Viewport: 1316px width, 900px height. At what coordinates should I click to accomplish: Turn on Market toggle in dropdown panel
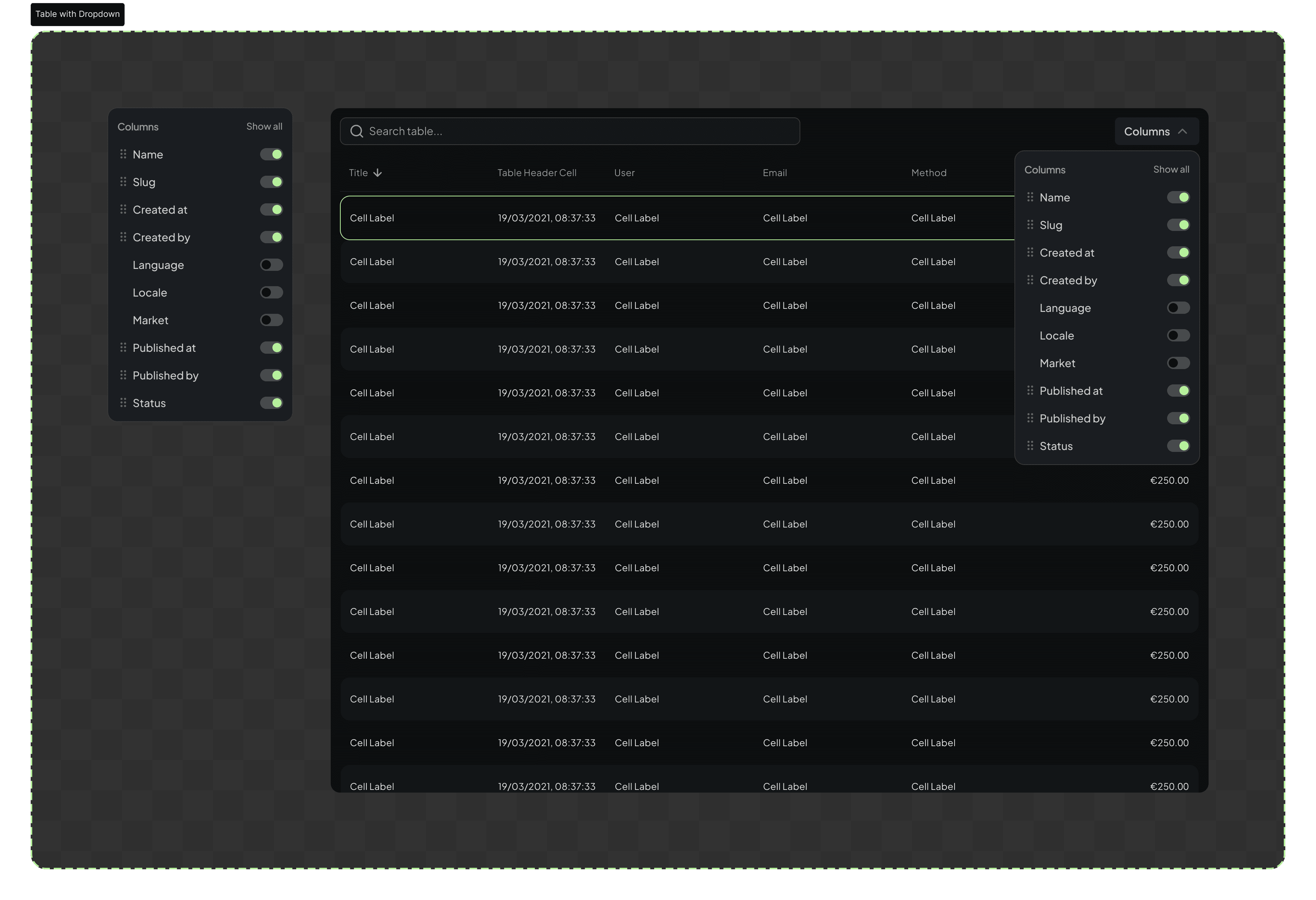[x=1178, y=363]
